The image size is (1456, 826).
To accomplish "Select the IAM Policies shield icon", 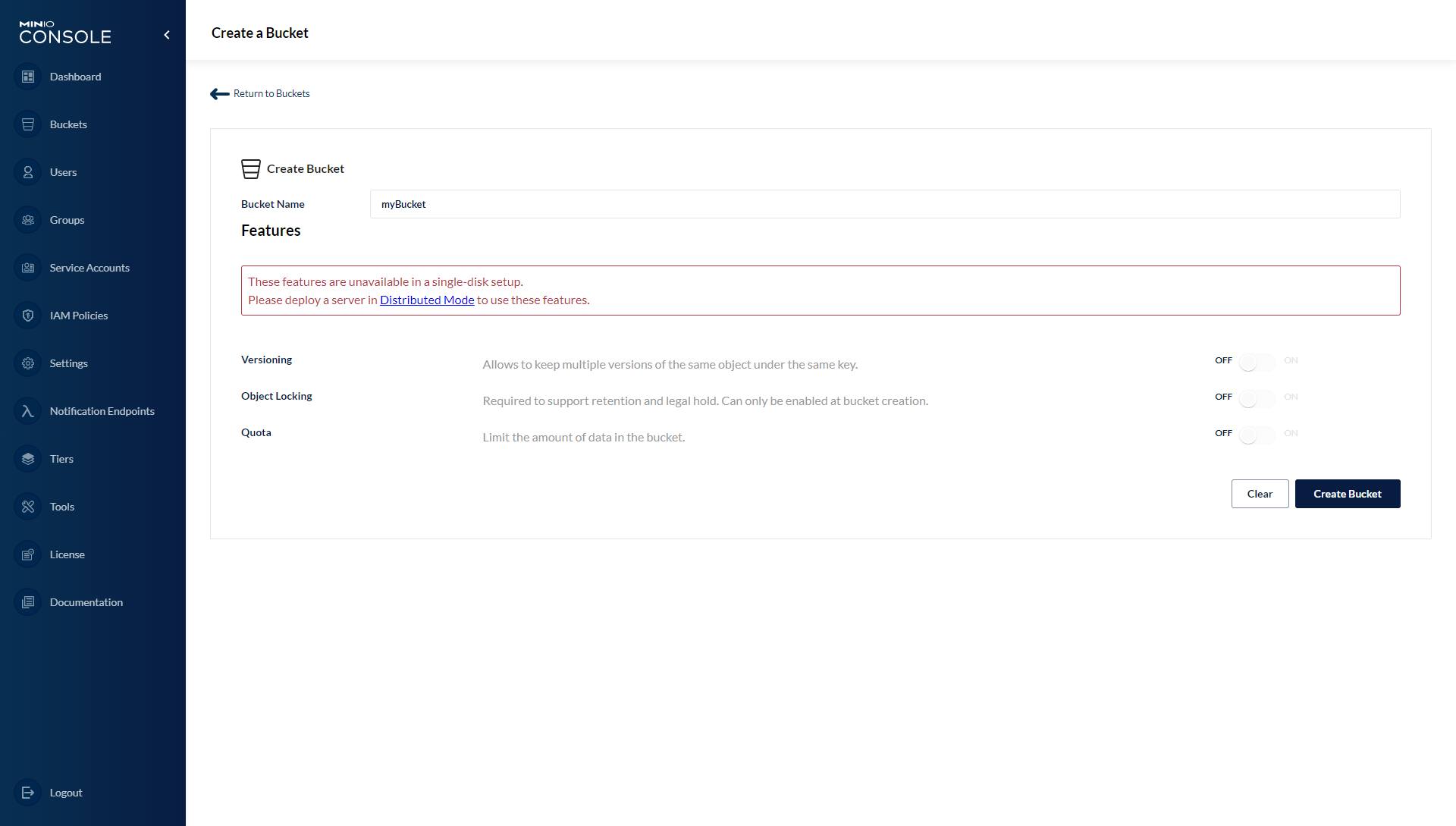I will coord(28,315).
